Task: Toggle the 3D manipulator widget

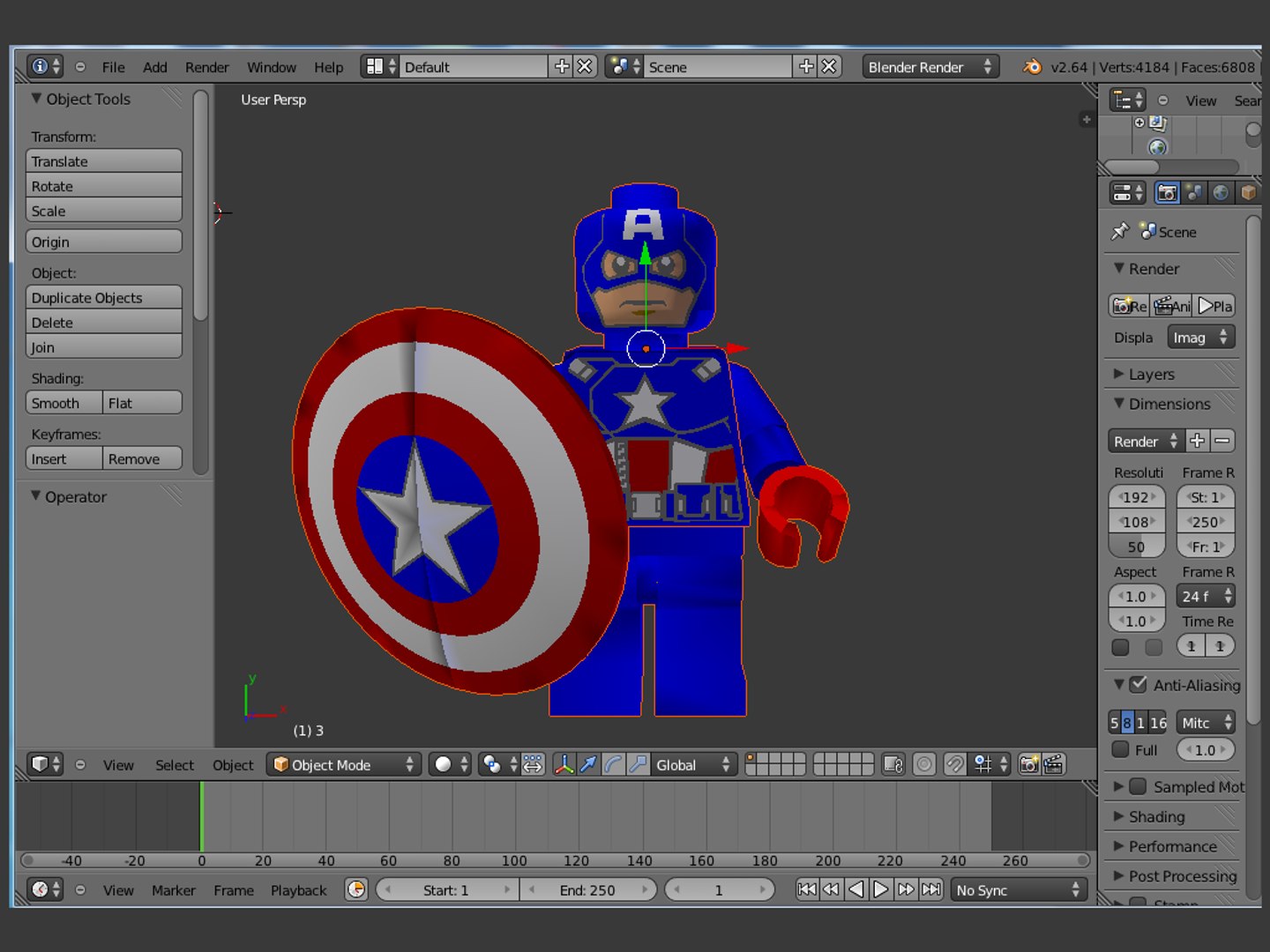Action: [564, 764]
